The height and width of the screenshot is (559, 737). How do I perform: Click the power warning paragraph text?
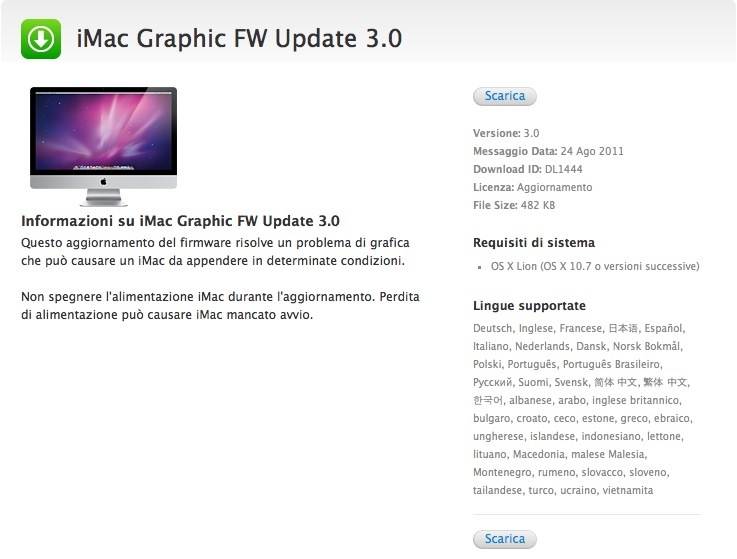pos(220,306)
